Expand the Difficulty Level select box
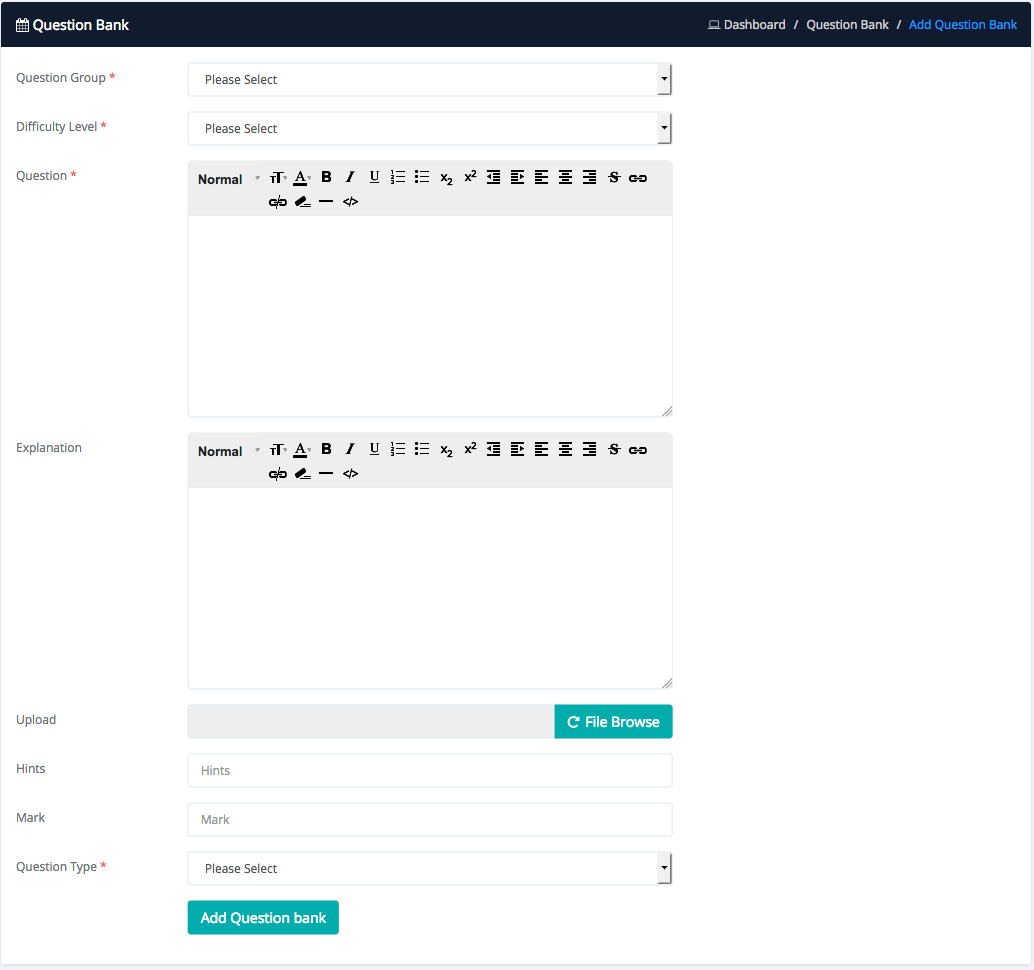 429,129
